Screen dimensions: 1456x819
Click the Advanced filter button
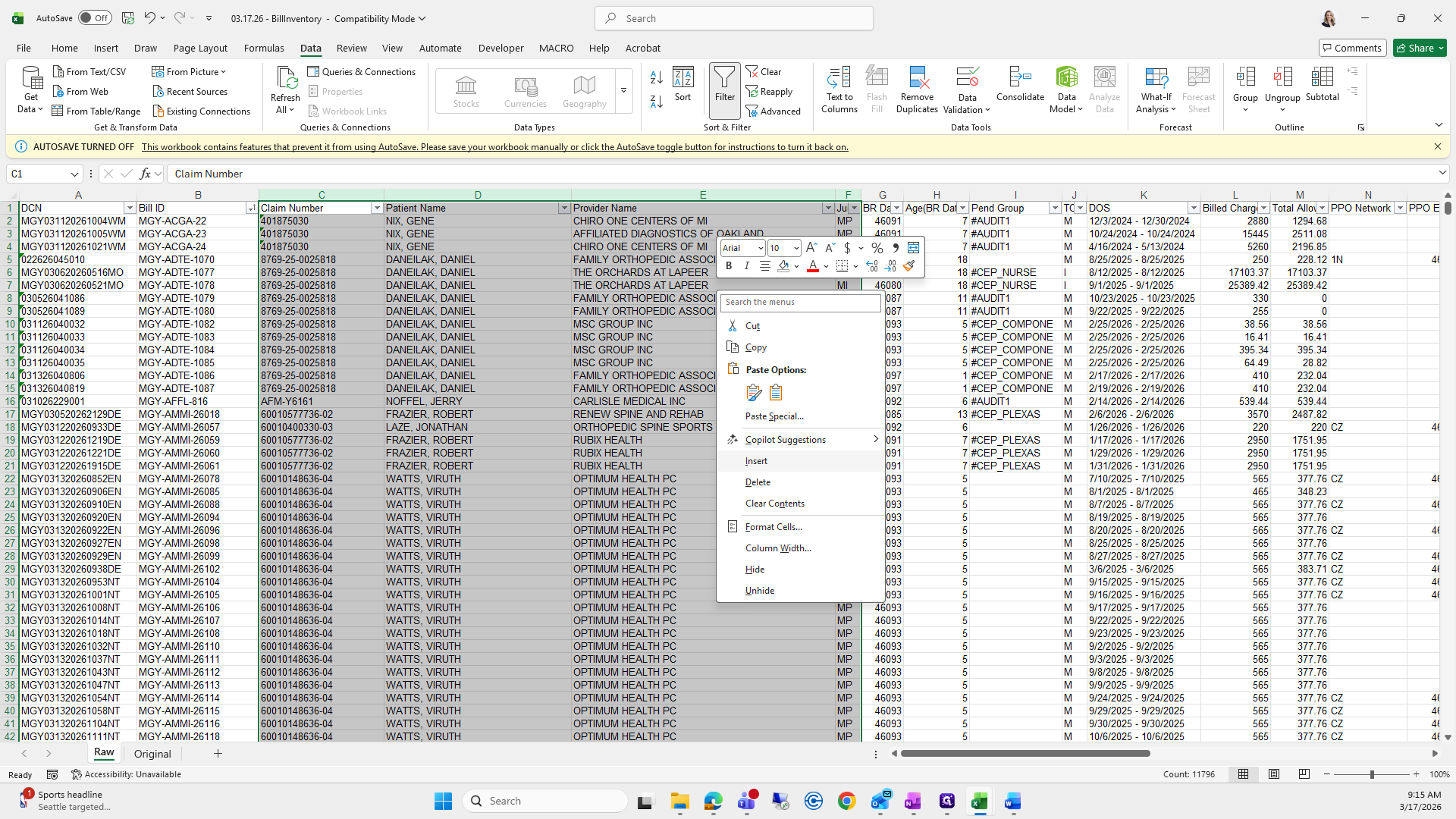(x=773, y=111)
